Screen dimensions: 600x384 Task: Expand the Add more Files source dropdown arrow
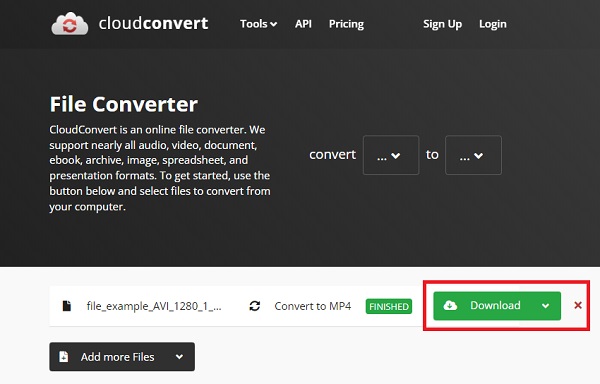(179, 356)
